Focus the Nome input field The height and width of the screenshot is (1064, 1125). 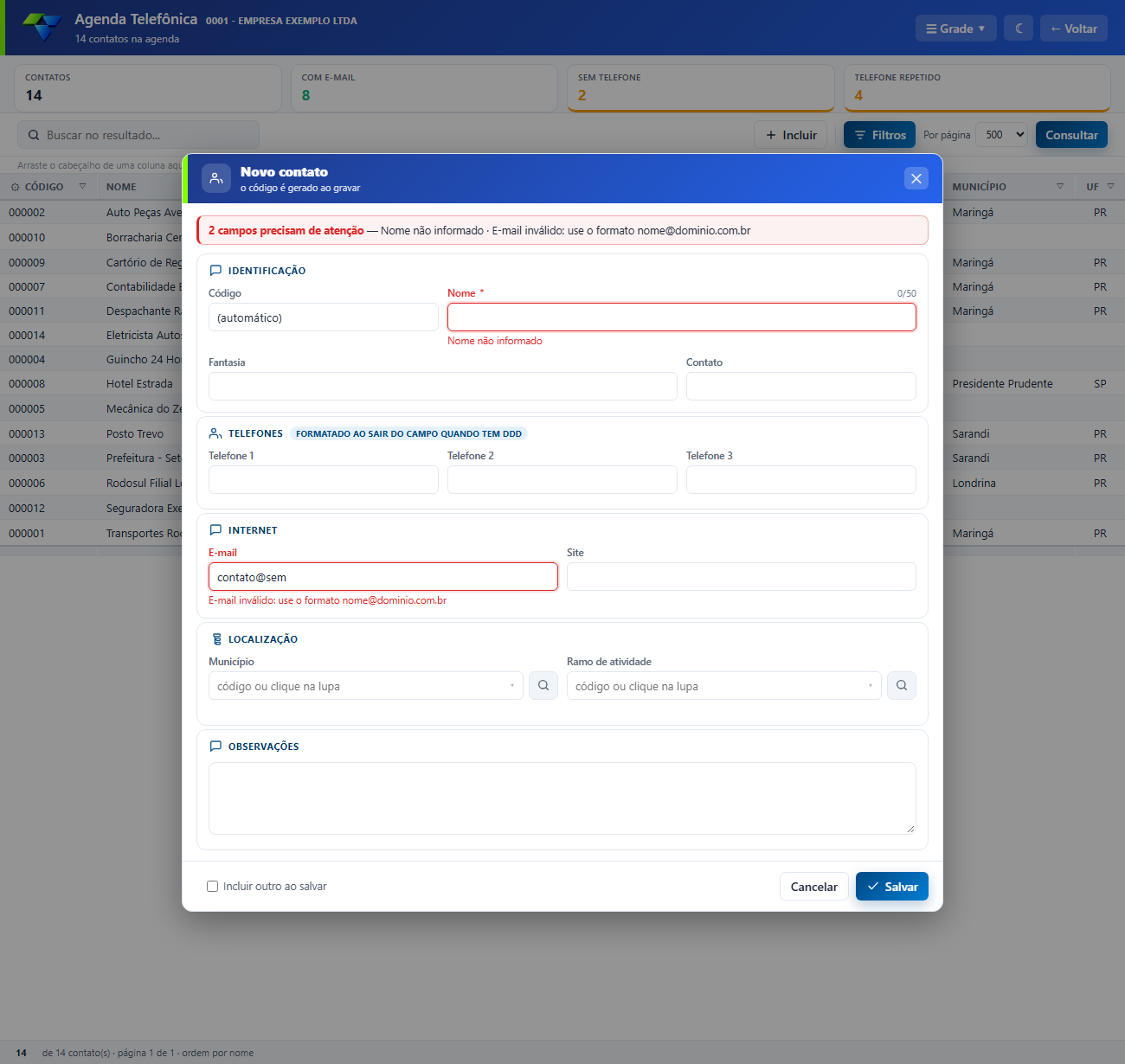coord(682,317)
